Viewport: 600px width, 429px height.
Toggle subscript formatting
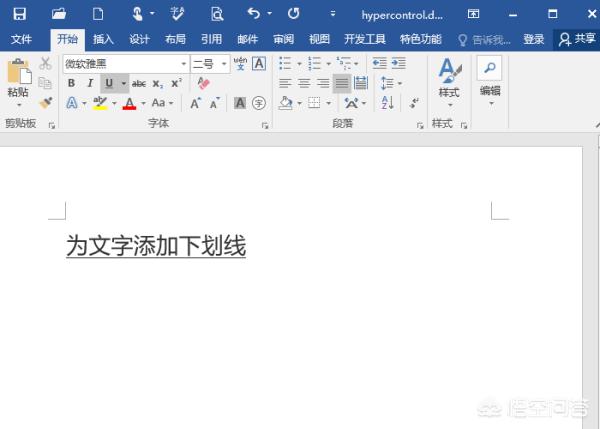[158, 83]
